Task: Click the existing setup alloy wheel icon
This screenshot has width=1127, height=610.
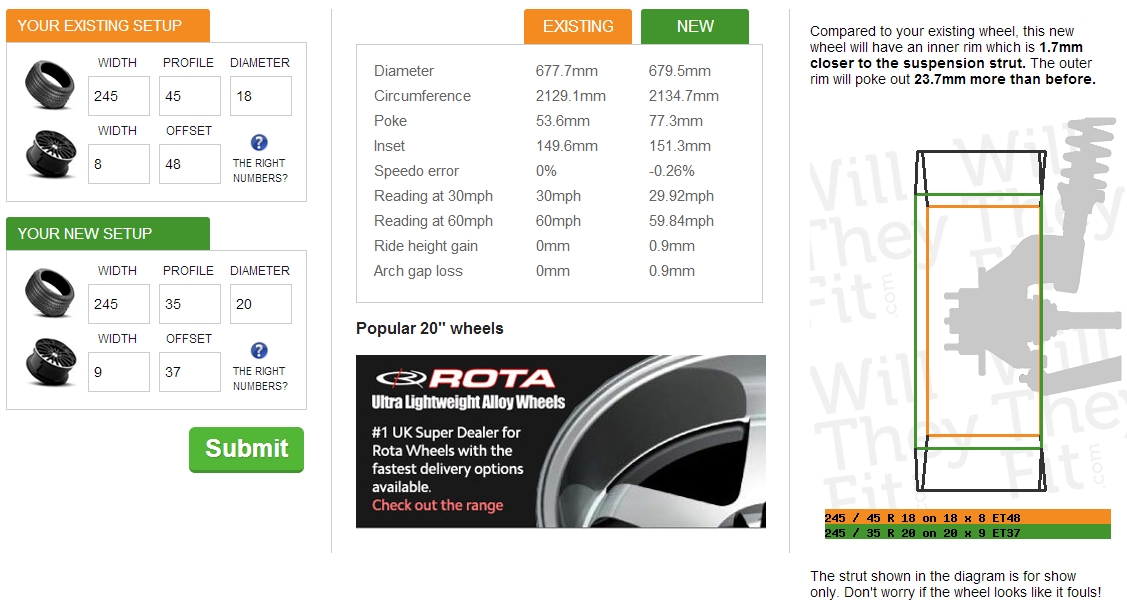Action: 50,154
